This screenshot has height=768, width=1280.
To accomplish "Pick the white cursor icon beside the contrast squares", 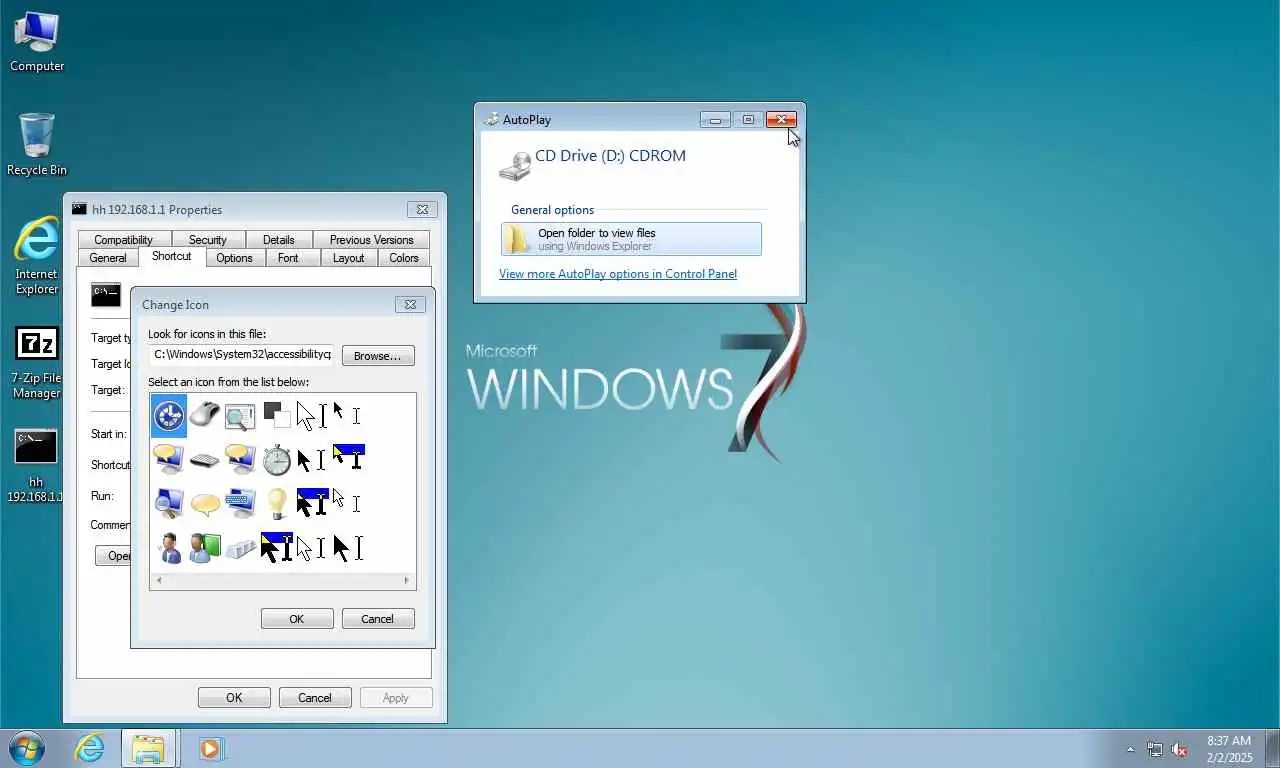I will pos(311,415).
